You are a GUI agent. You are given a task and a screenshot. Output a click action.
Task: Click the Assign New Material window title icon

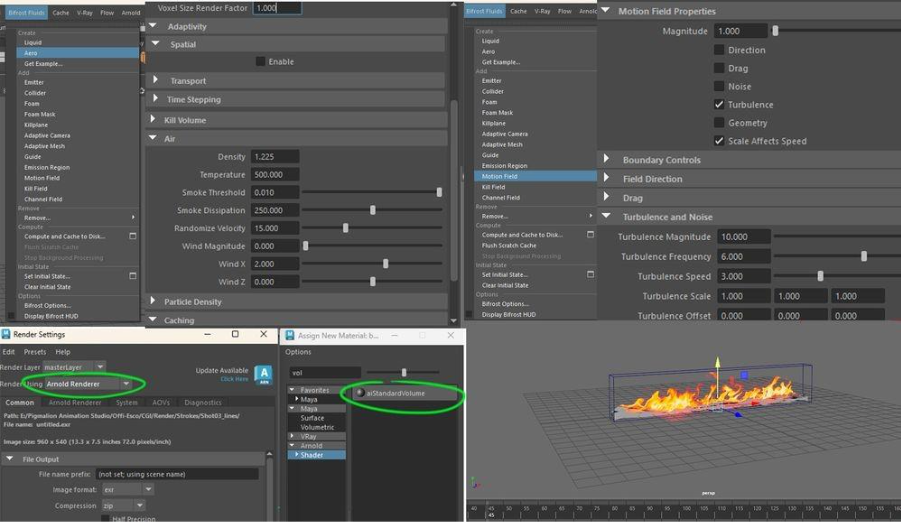[290, 335]
